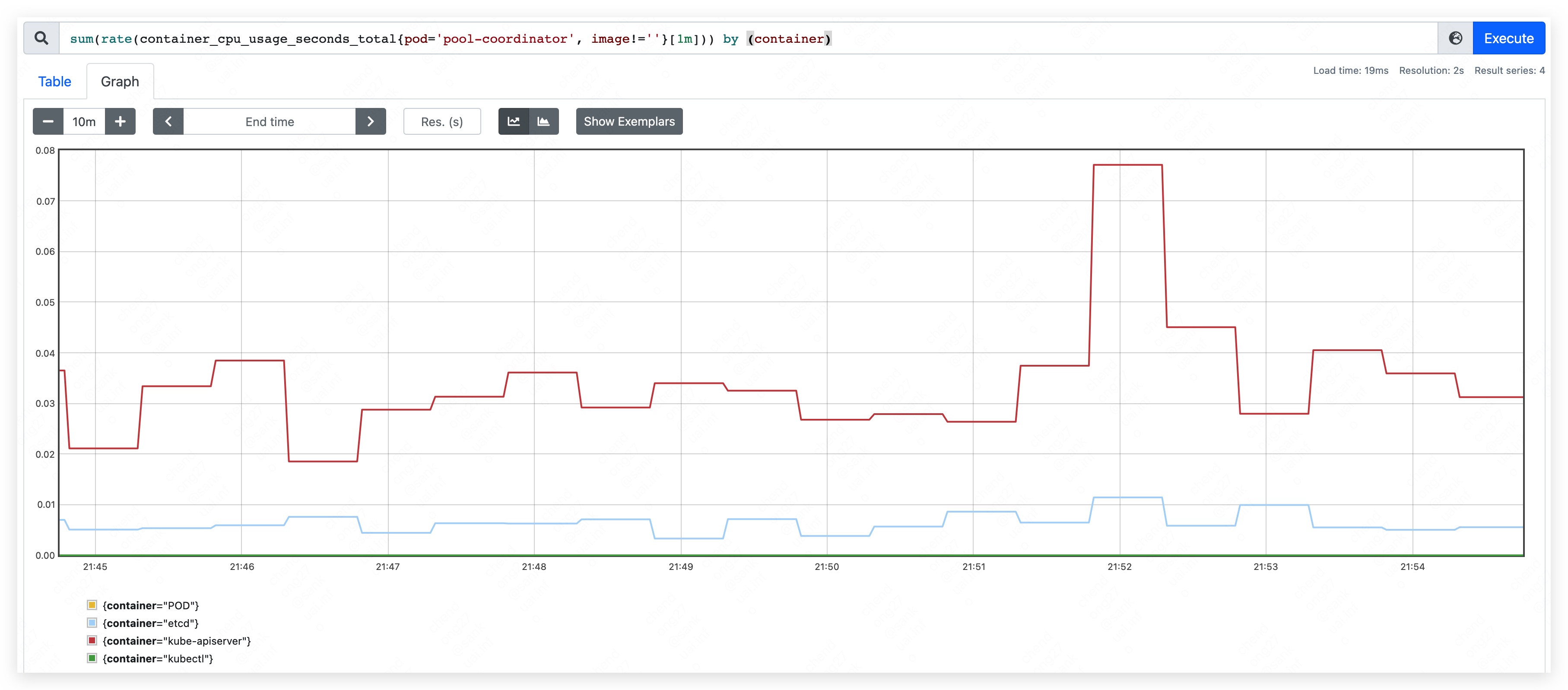1568x690 pixels.
Task: Click the End time input field
Action: point(270,122)
